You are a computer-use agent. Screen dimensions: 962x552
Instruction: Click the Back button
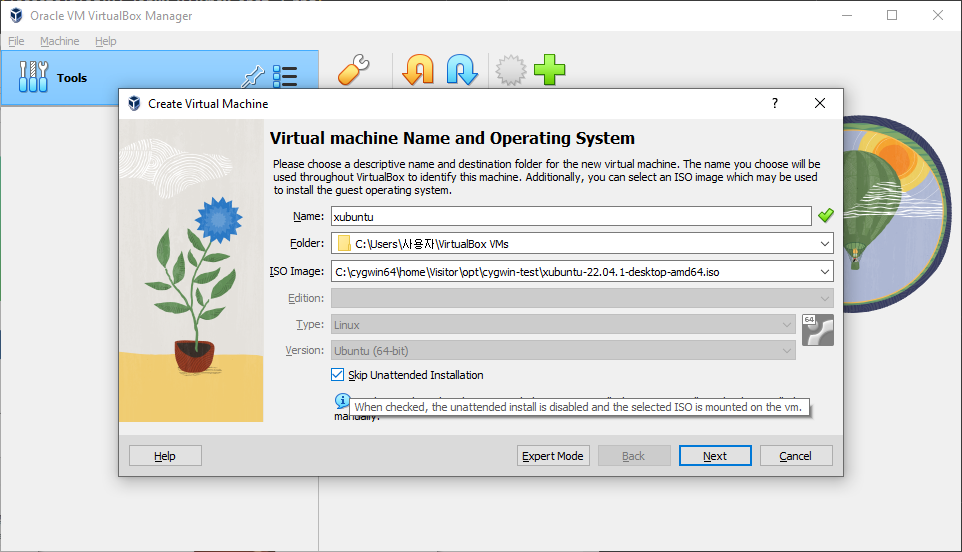[x=634, y=456]
